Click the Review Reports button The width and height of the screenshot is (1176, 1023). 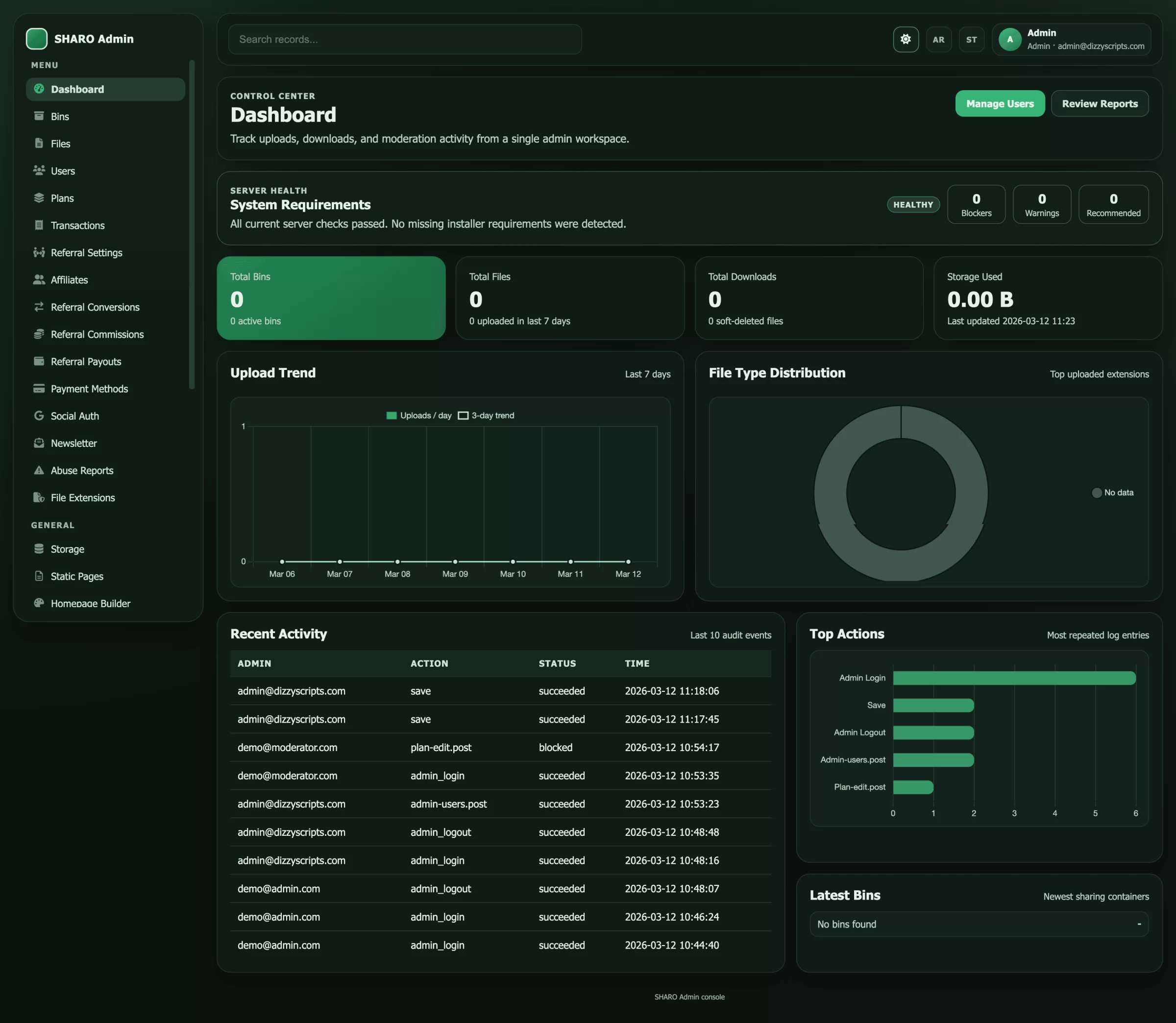point(1100,103)
